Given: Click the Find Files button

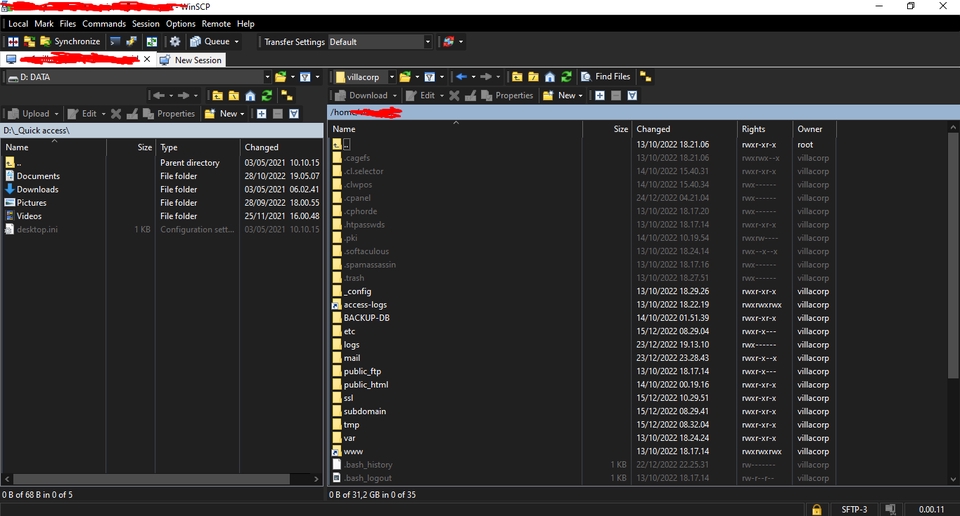Looking at the screenshot, I should pyautogui.click(x=606, y=77).
